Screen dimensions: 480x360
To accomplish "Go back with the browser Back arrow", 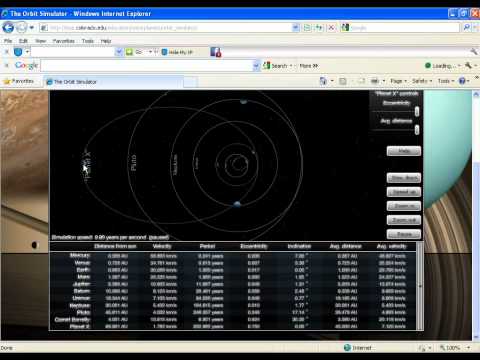I will tap(8, 27).
